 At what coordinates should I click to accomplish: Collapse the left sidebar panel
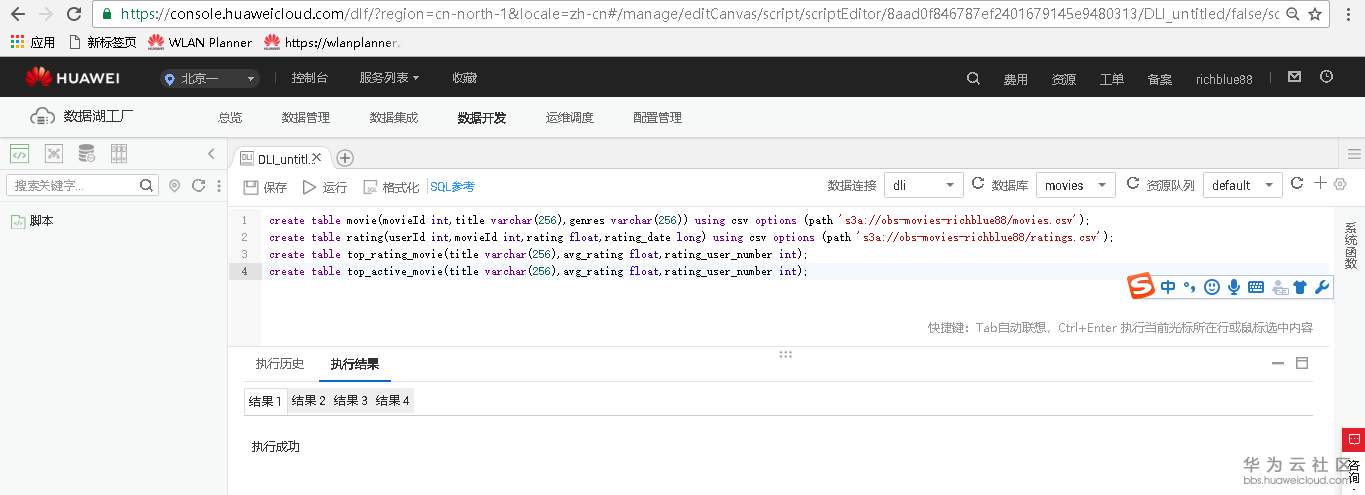click(211, 154)
